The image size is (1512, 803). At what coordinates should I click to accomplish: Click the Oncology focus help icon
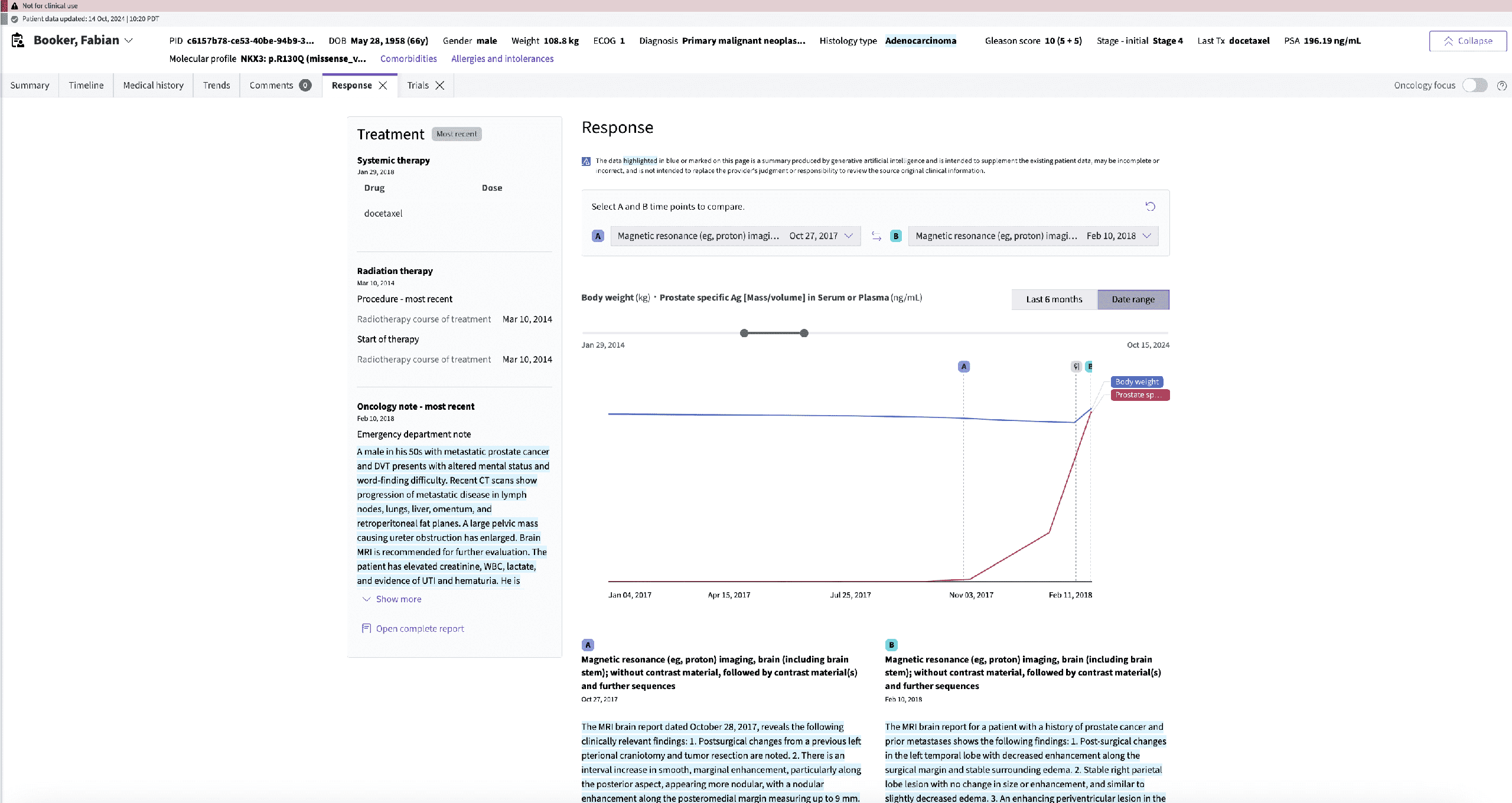click(1501, 86)
